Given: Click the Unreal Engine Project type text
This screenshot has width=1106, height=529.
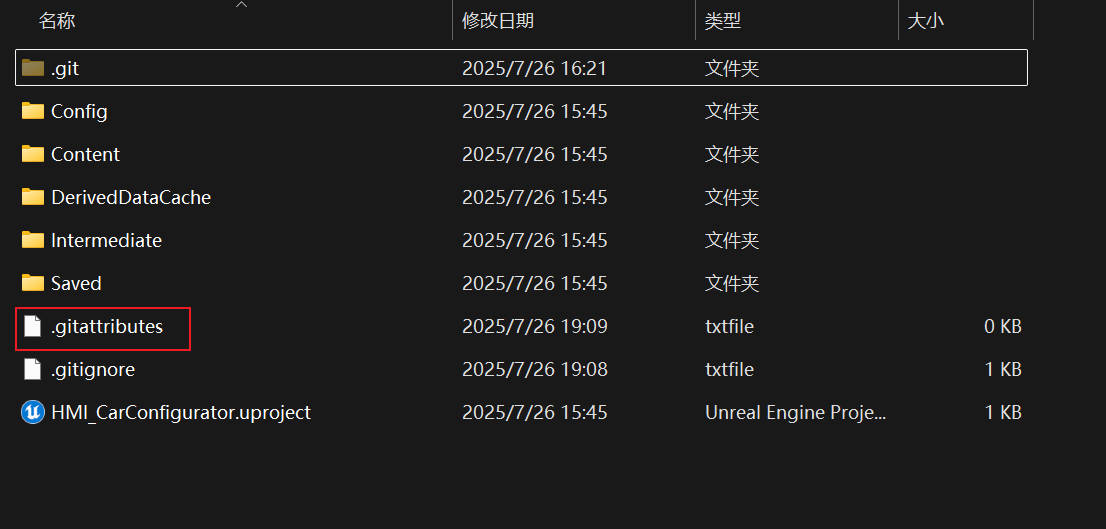Looking at the screenshot, I should click(795, 412).
